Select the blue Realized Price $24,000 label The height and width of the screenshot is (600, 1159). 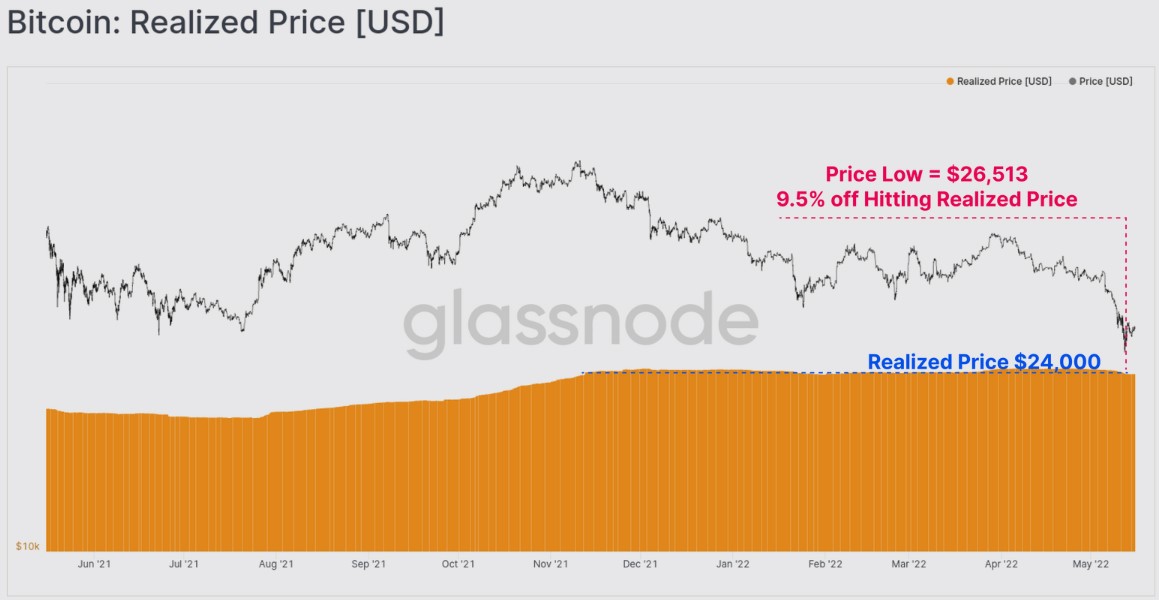(x=983, y=362)
